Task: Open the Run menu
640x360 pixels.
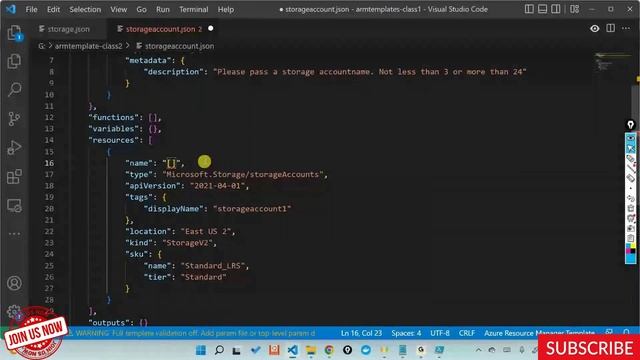Action: click(162, 9)
